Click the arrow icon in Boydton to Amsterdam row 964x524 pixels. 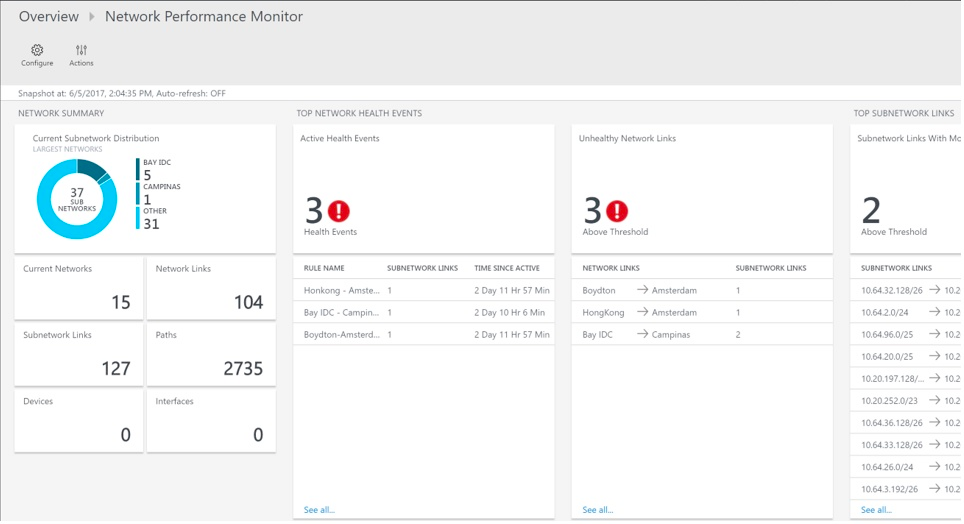pyautogui.click(x=642, y=290)
